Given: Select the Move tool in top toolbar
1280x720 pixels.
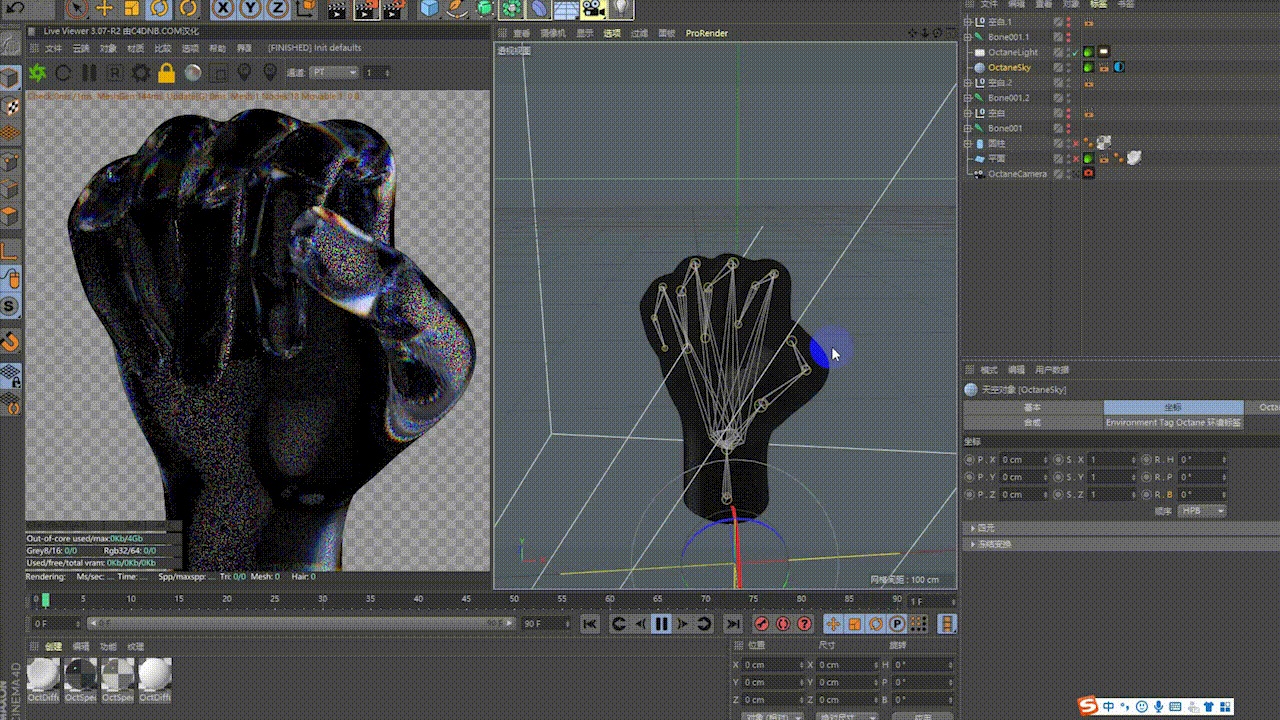Looking at the screenshot, I should pos(105,9).
